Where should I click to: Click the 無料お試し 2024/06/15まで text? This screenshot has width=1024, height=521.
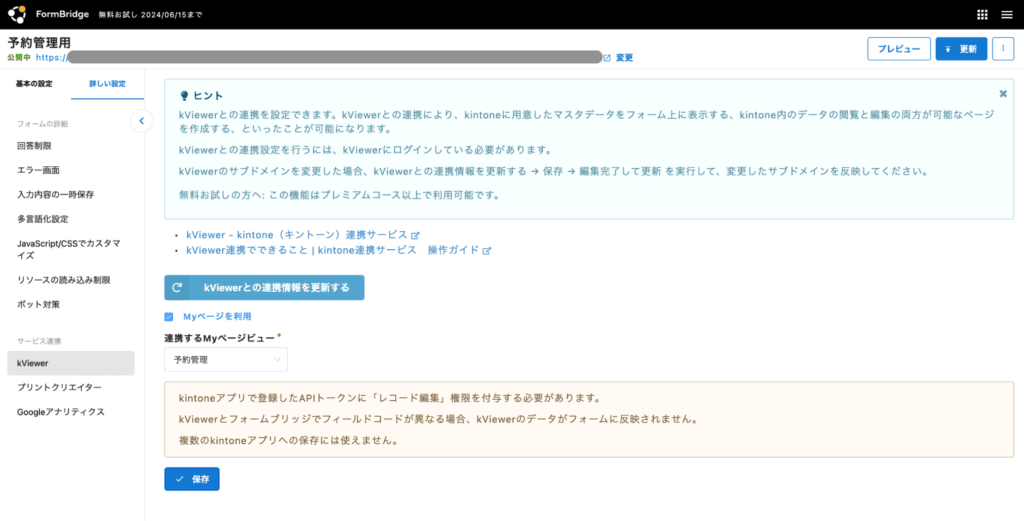point(150,14)
